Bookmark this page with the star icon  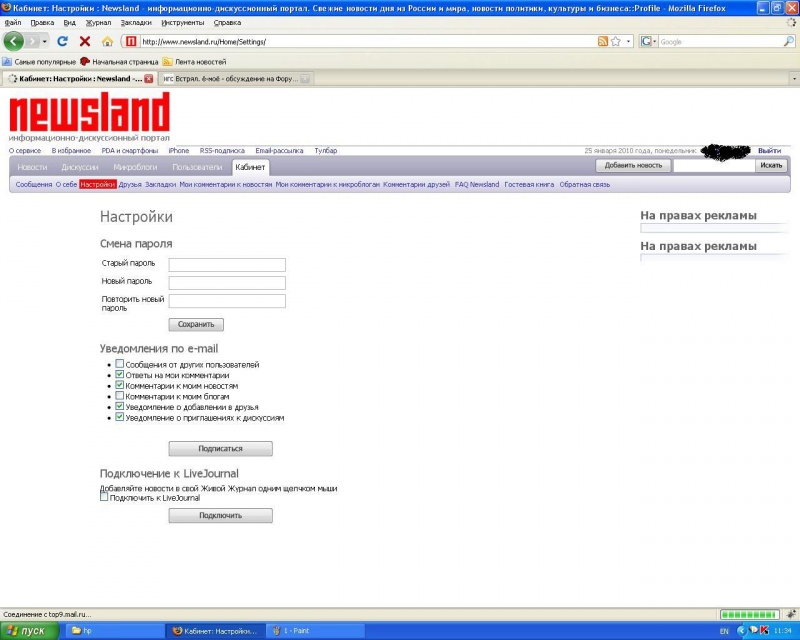616,41
